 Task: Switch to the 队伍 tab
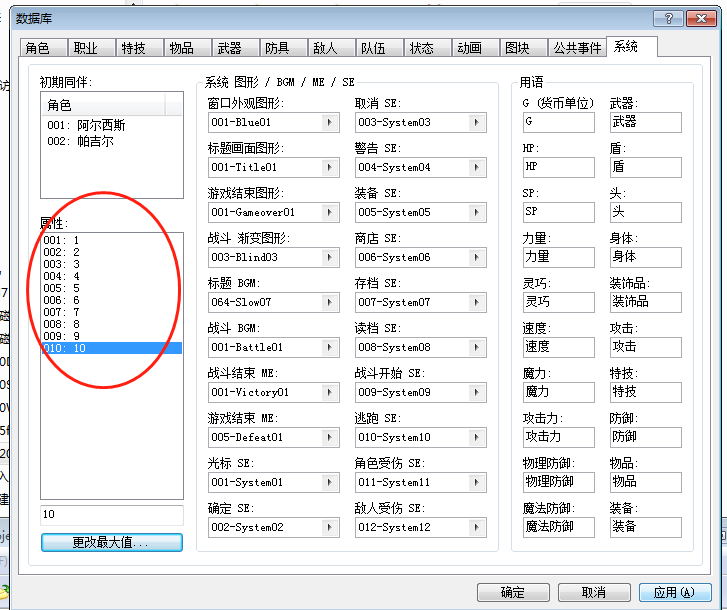379,48
